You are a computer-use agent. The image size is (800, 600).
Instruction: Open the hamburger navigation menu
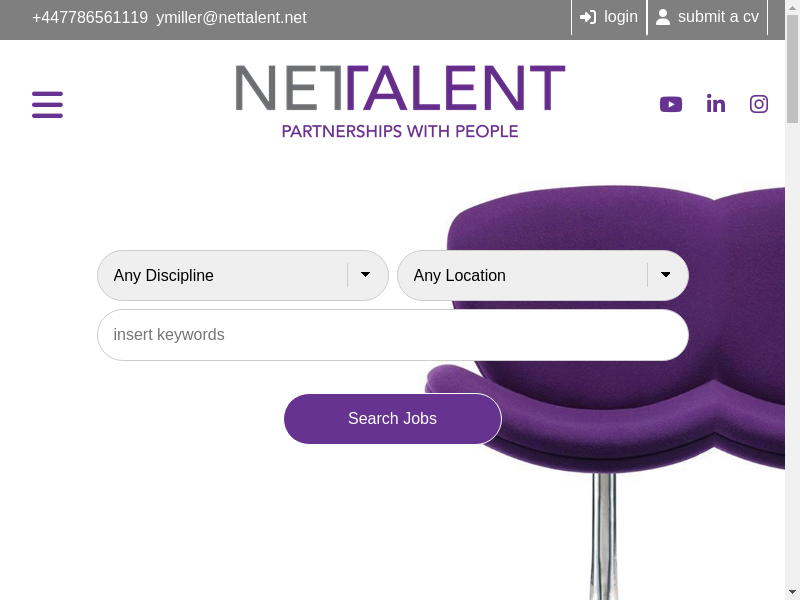(x=47, y=104)
